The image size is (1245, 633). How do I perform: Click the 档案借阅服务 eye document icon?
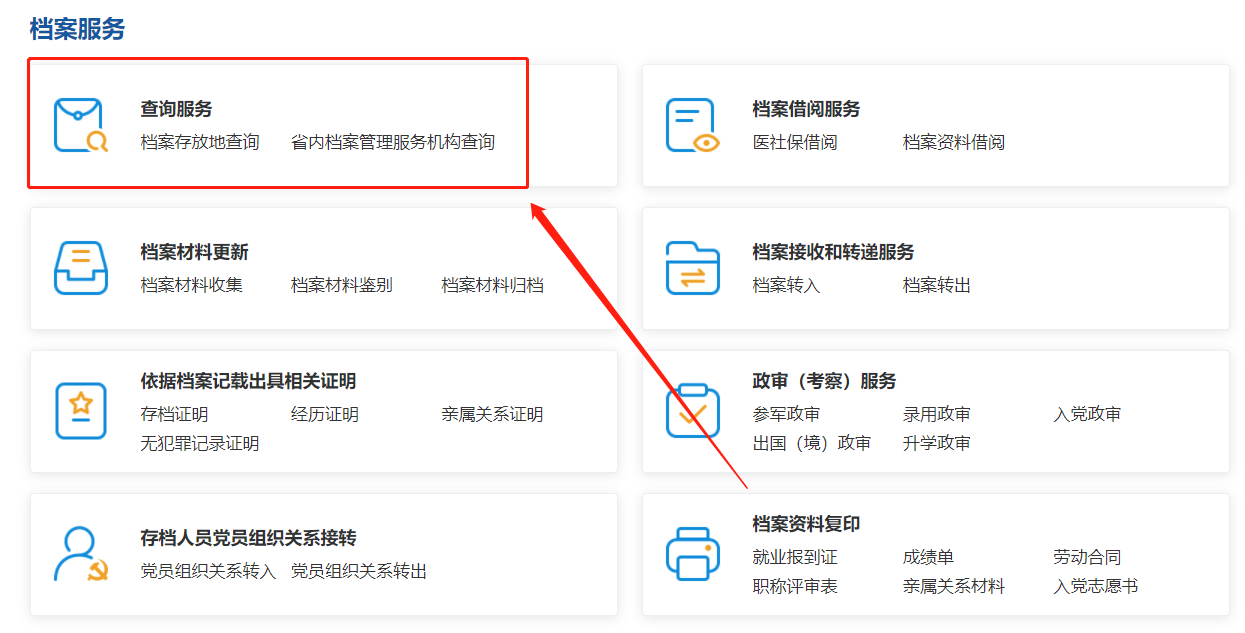[692, 125]
